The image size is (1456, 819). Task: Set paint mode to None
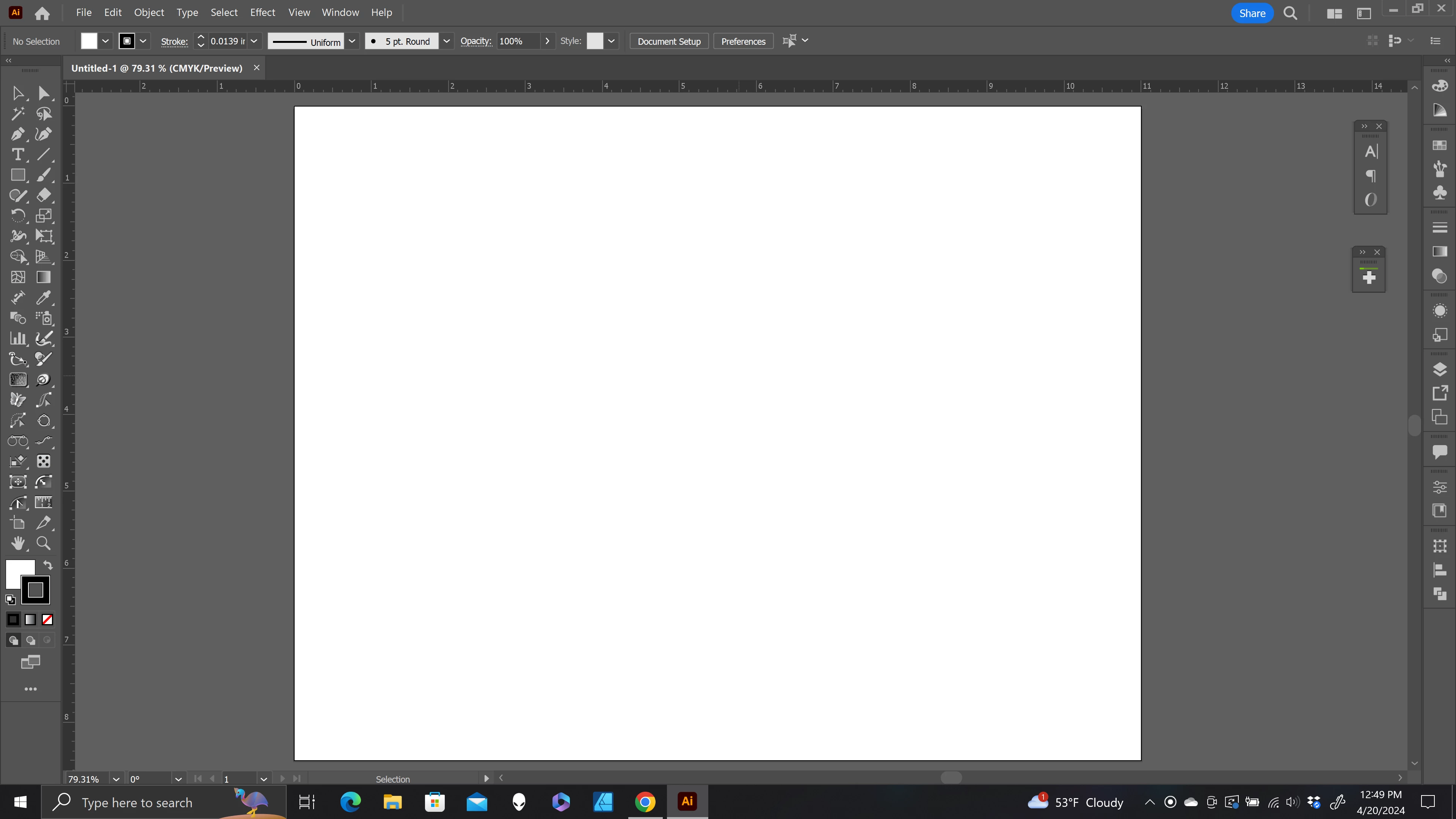(47, 620)
